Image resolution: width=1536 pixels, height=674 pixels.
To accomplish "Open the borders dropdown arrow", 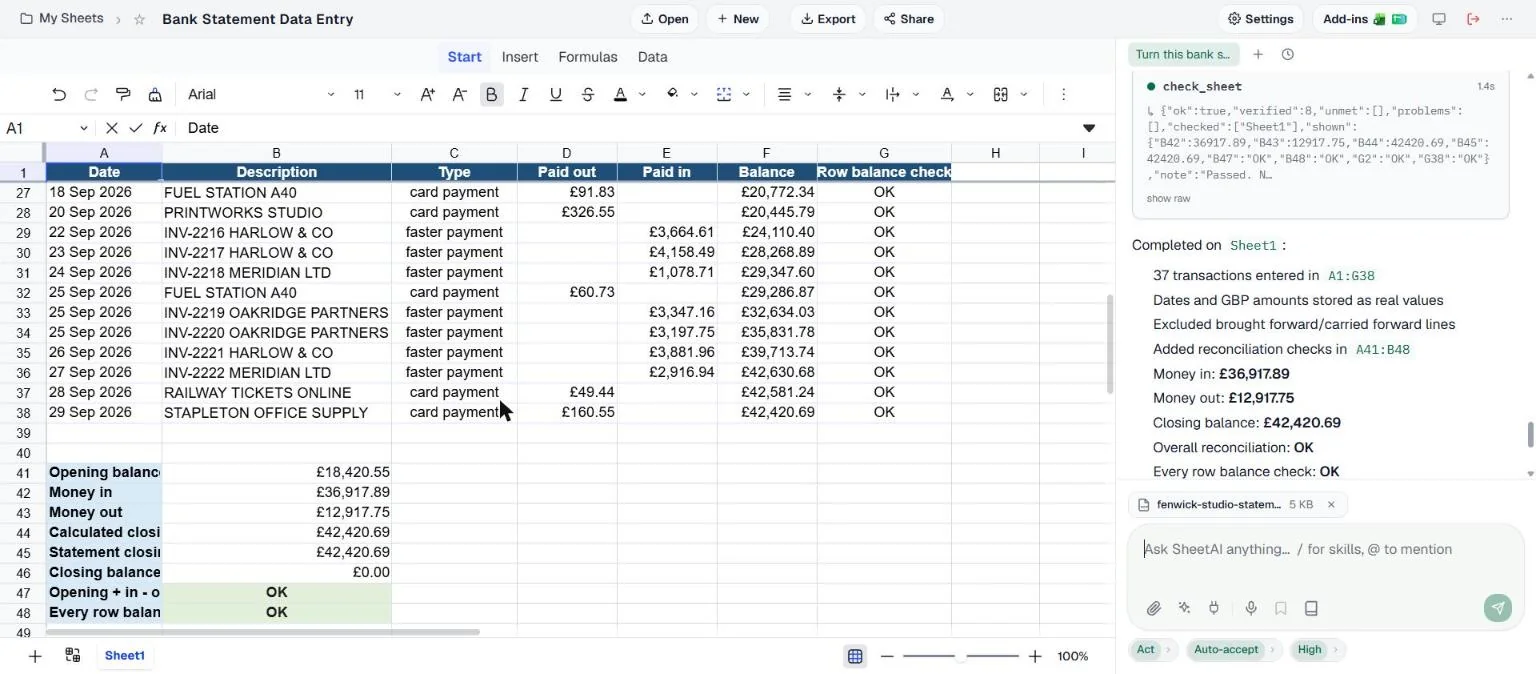I will coord(746,95).
